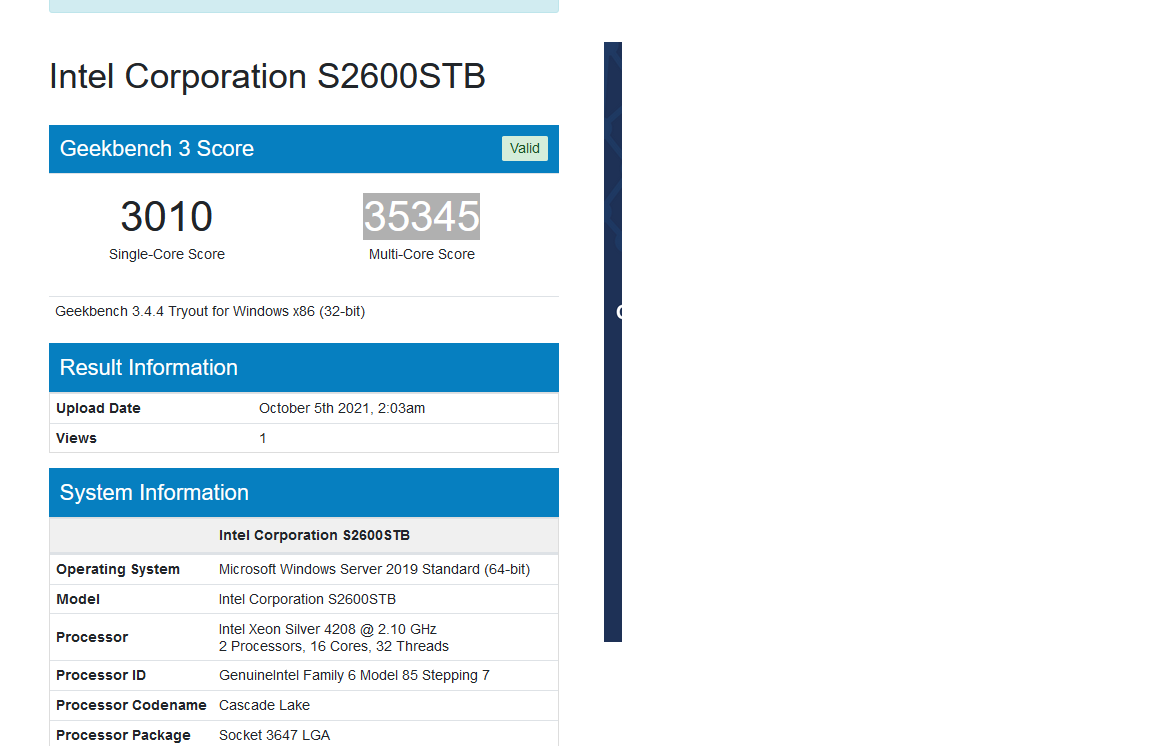Click the October 5th 2021, 2:03am value

(x=342, y=409)
